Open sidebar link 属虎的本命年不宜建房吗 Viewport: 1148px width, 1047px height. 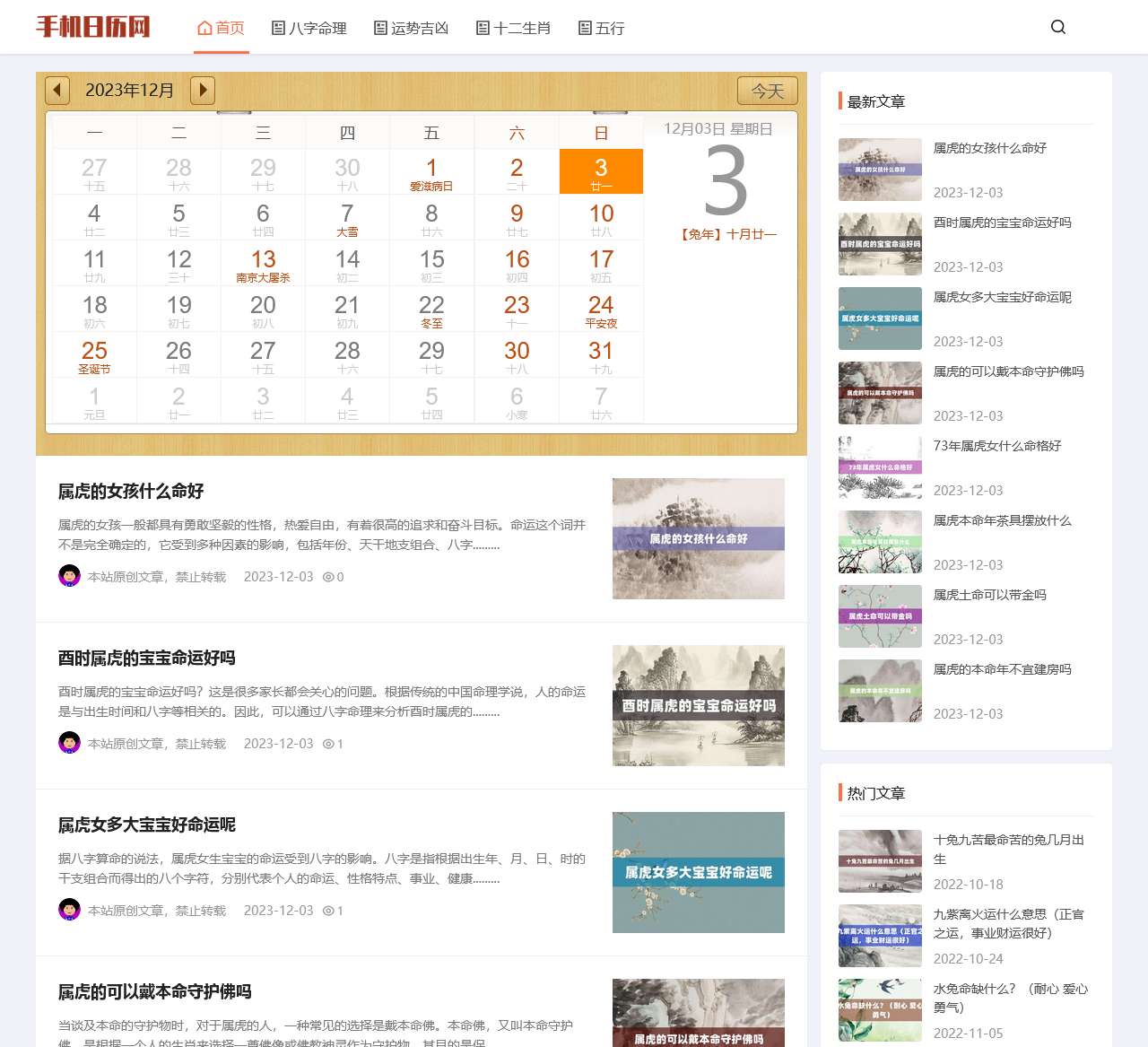[1003, 669]
